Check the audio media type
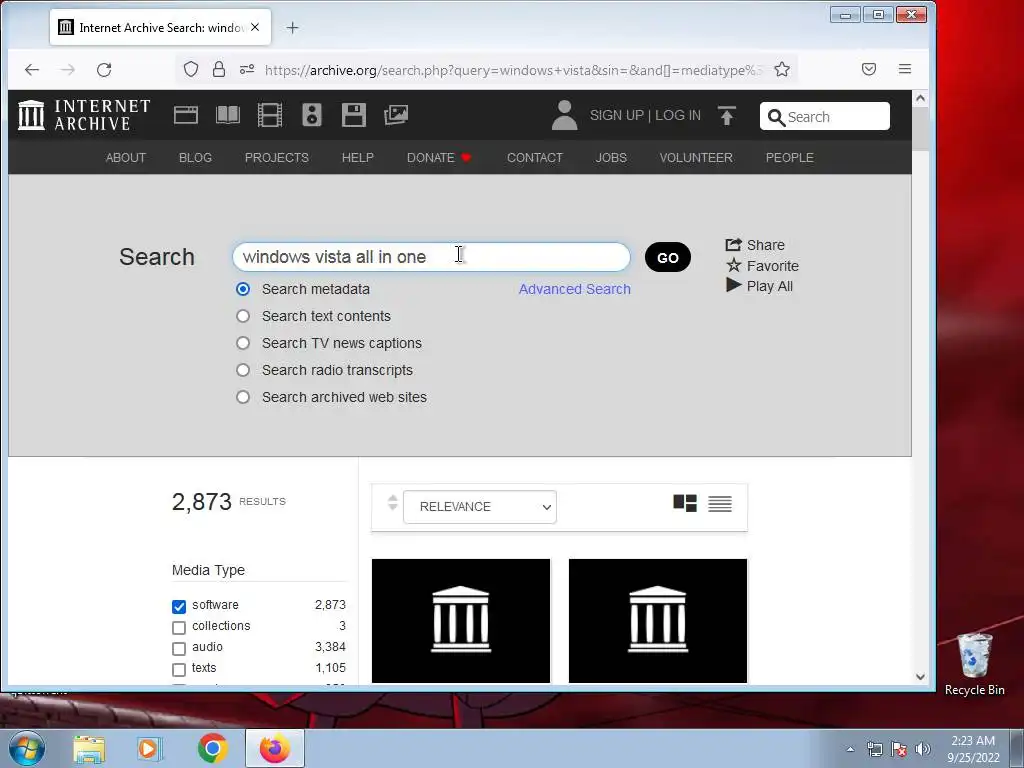 (x=179, y=648)
